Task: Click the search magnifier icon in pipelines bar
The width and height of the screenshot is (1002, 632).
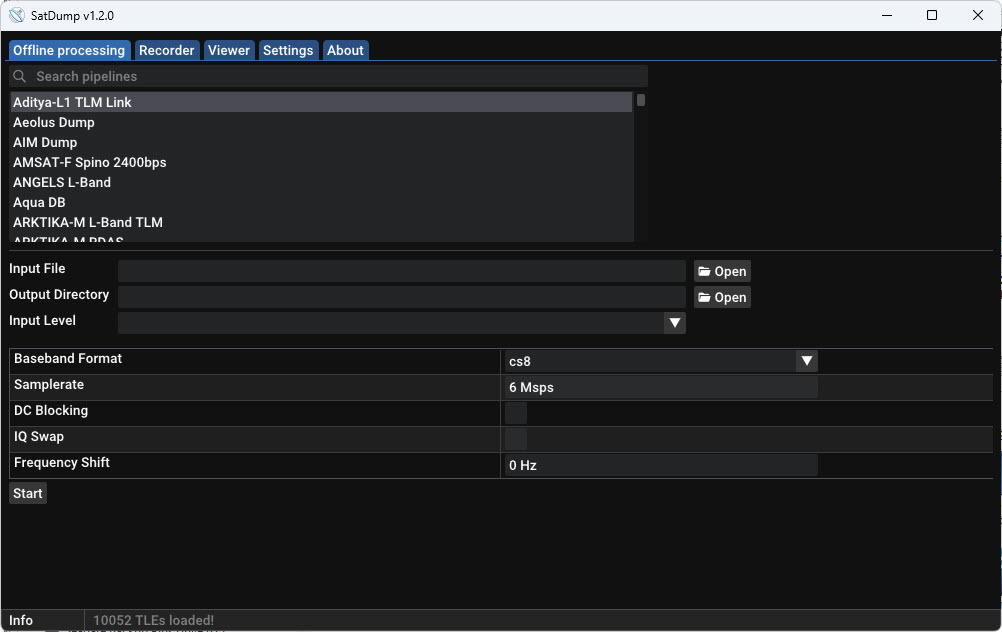Action: click(x=19, y=76)
